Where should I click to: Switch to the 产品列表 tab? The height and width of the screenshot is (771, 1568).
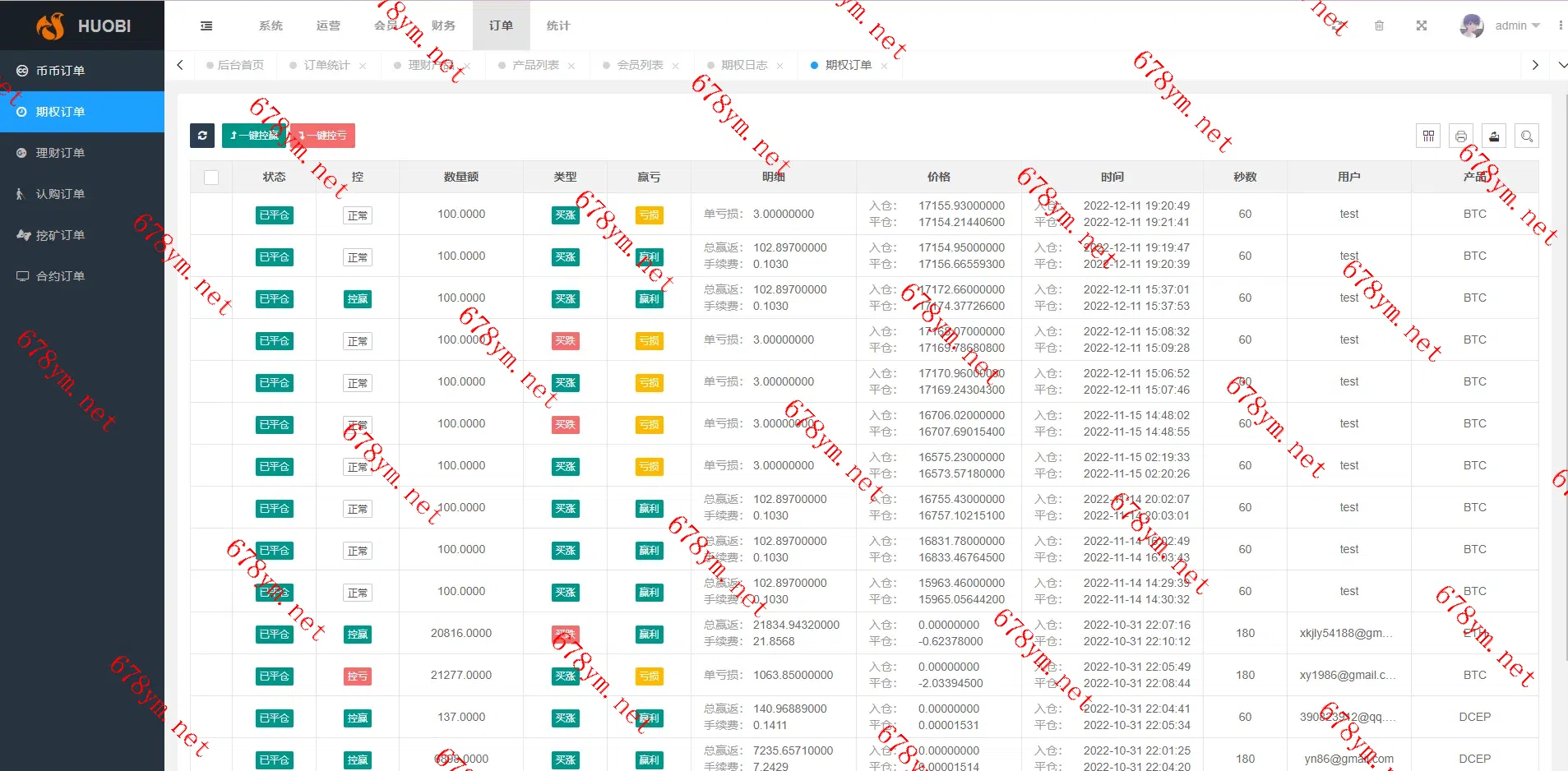(535, 66)
